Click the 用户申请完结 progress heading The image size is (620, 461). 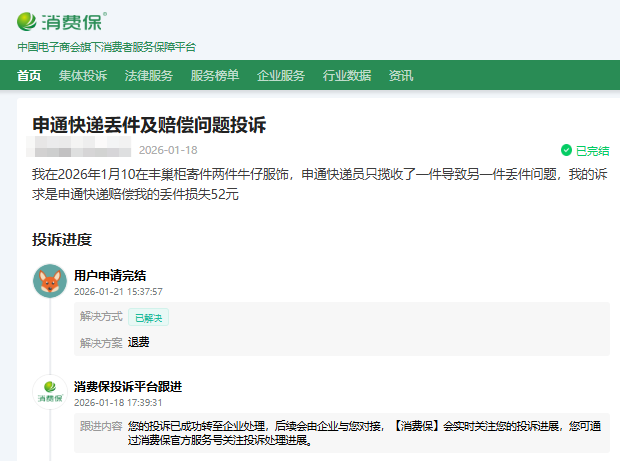(110, 275)
